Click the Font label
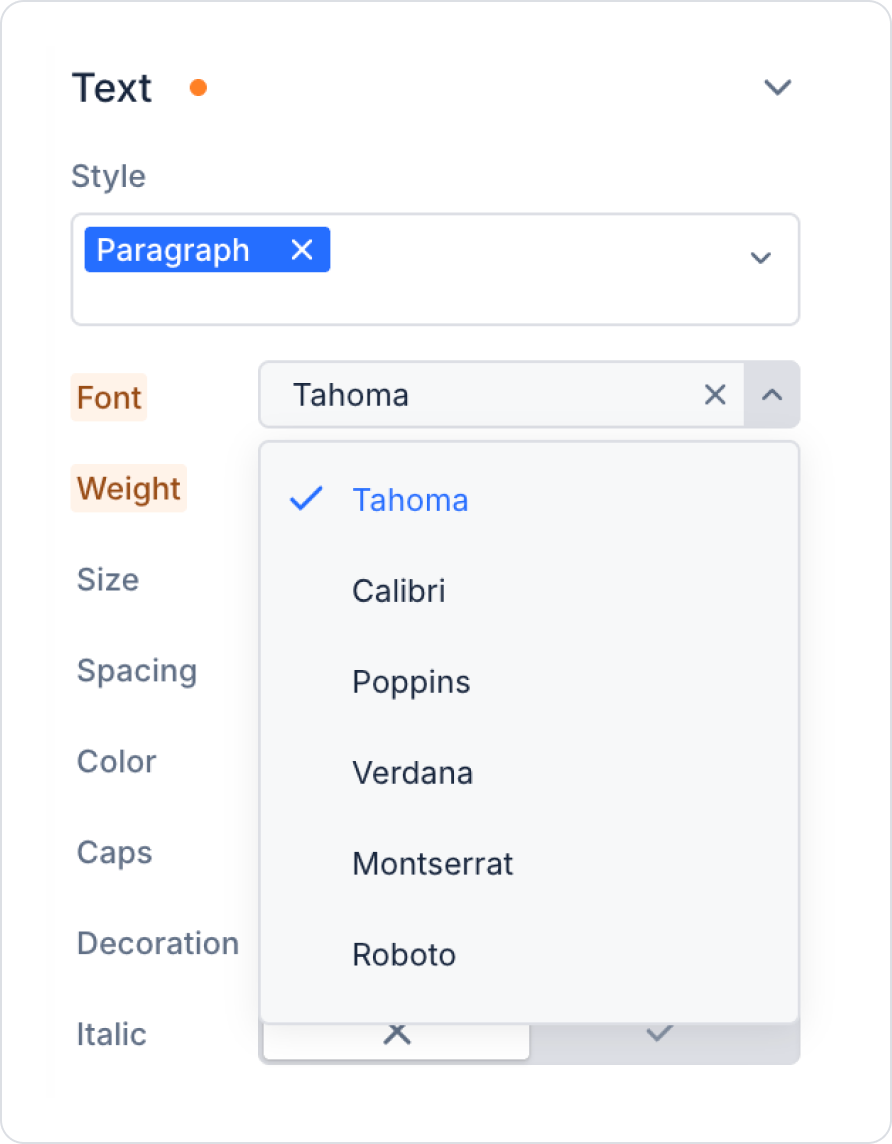 (x=109, y=398)
